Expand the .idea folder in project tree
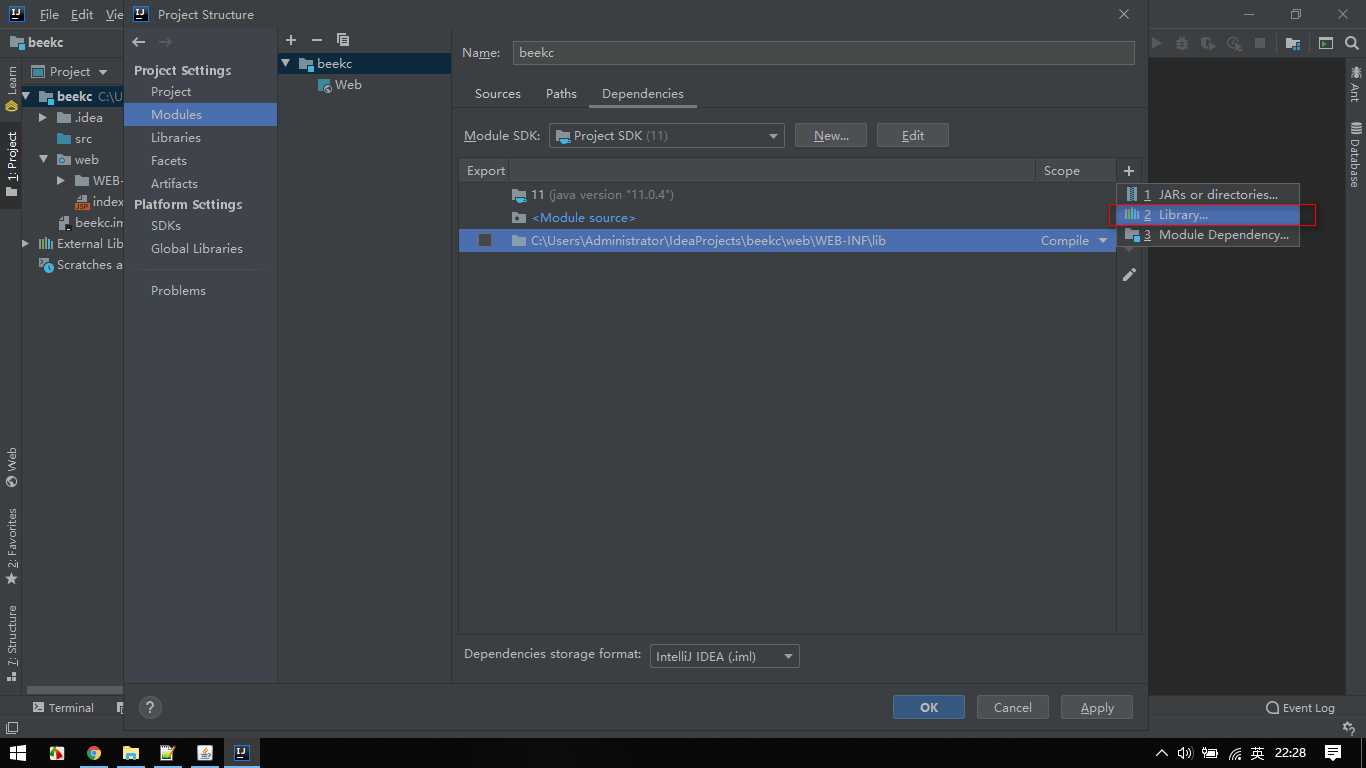Screen dimensions: 1366x768 tap(43, 117)
